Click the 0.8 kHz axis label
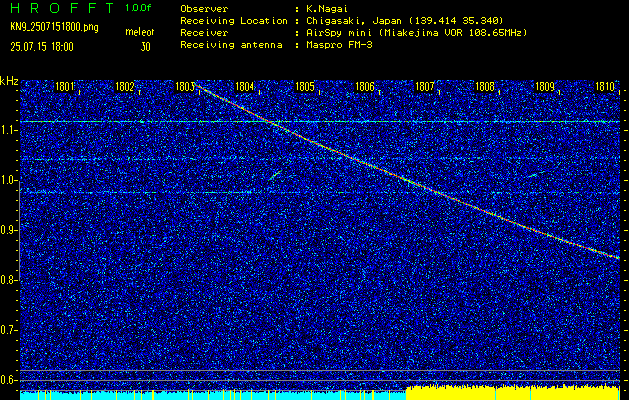629x400 pixels. [x=8, y=280]
